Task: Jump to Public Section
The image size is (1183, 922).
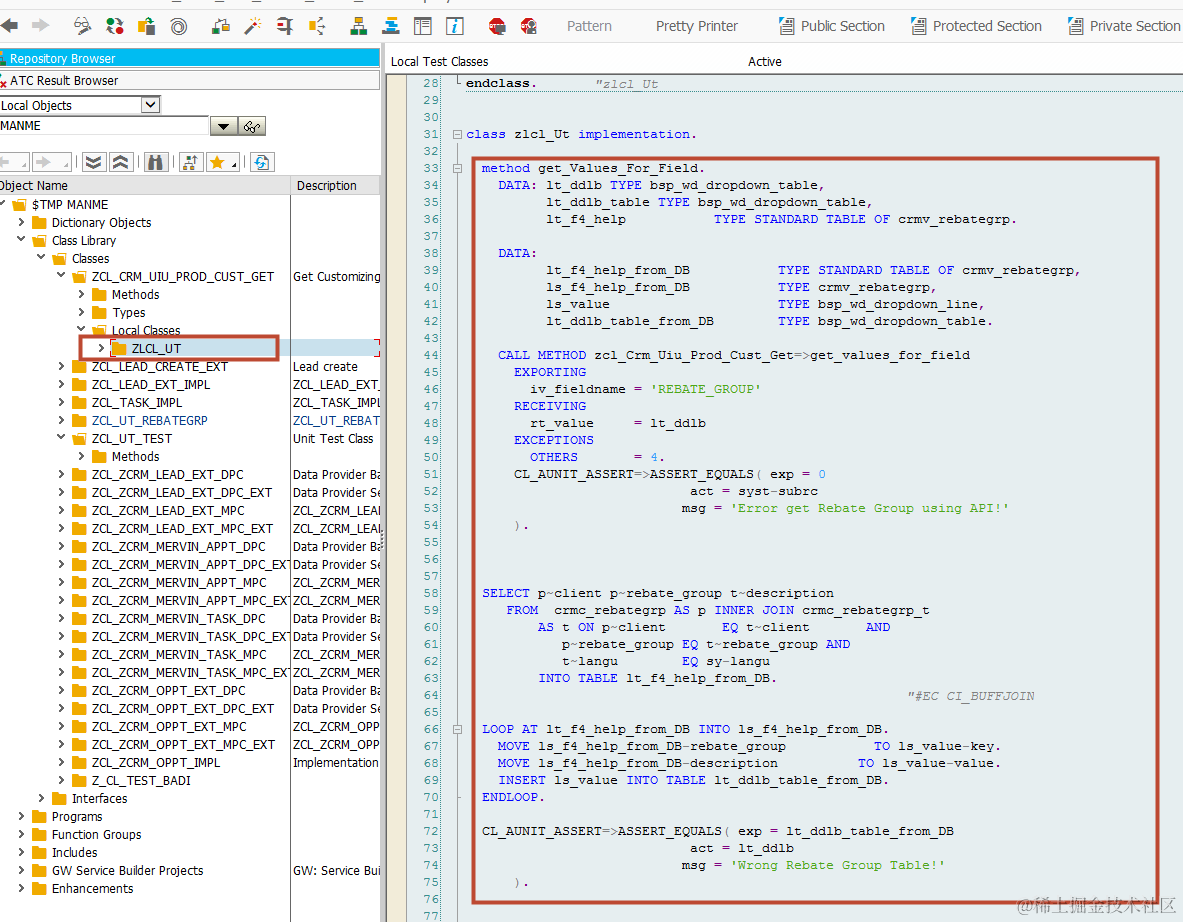Action: pyautogui.click(x=831, y=26)
